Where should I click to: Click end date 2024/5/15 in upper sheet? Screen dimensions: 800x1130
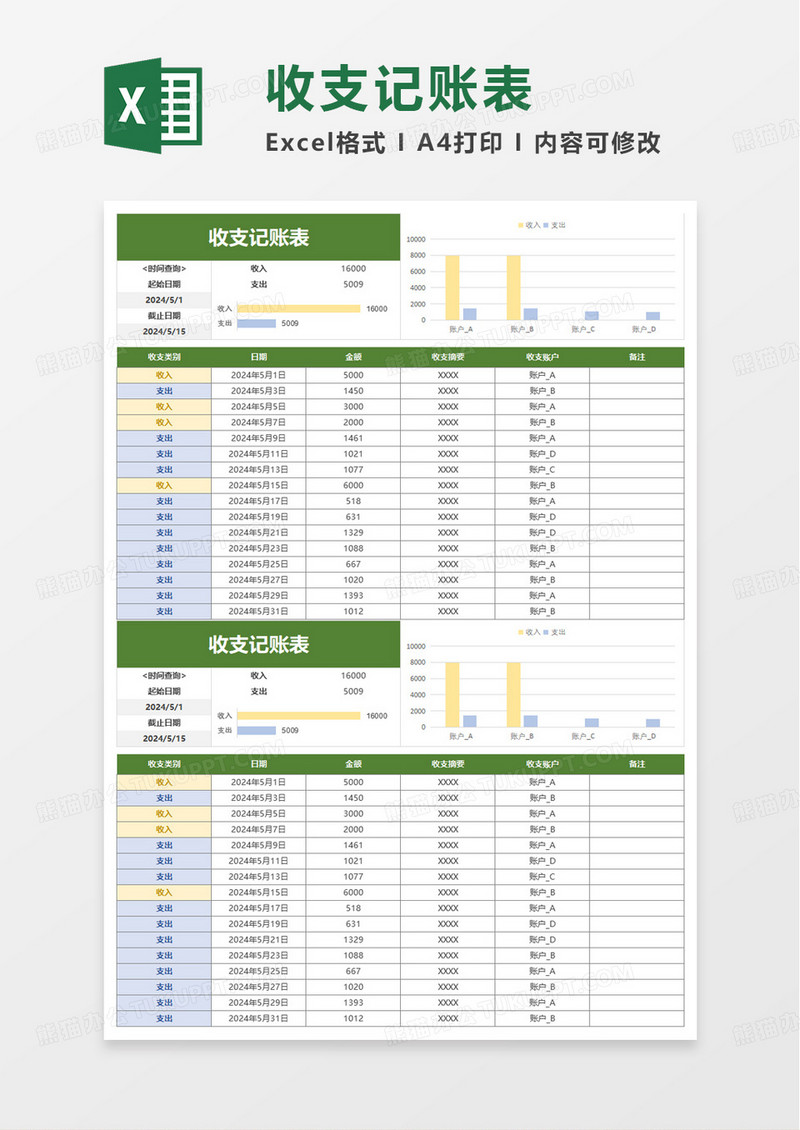164,332
